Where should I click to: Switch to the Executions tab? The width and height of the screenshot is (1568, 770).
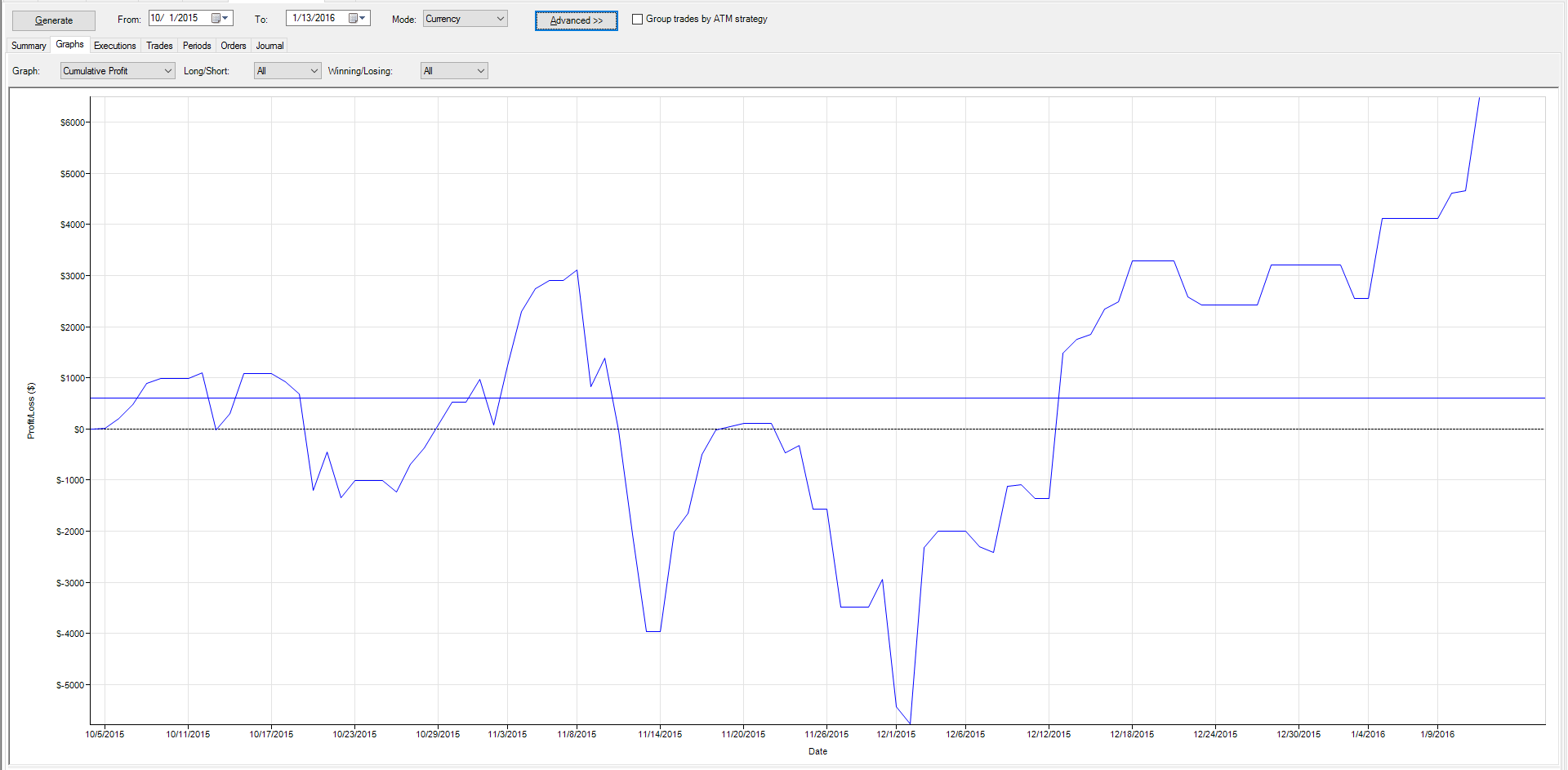pyautogui.click(x=115, y=46)
